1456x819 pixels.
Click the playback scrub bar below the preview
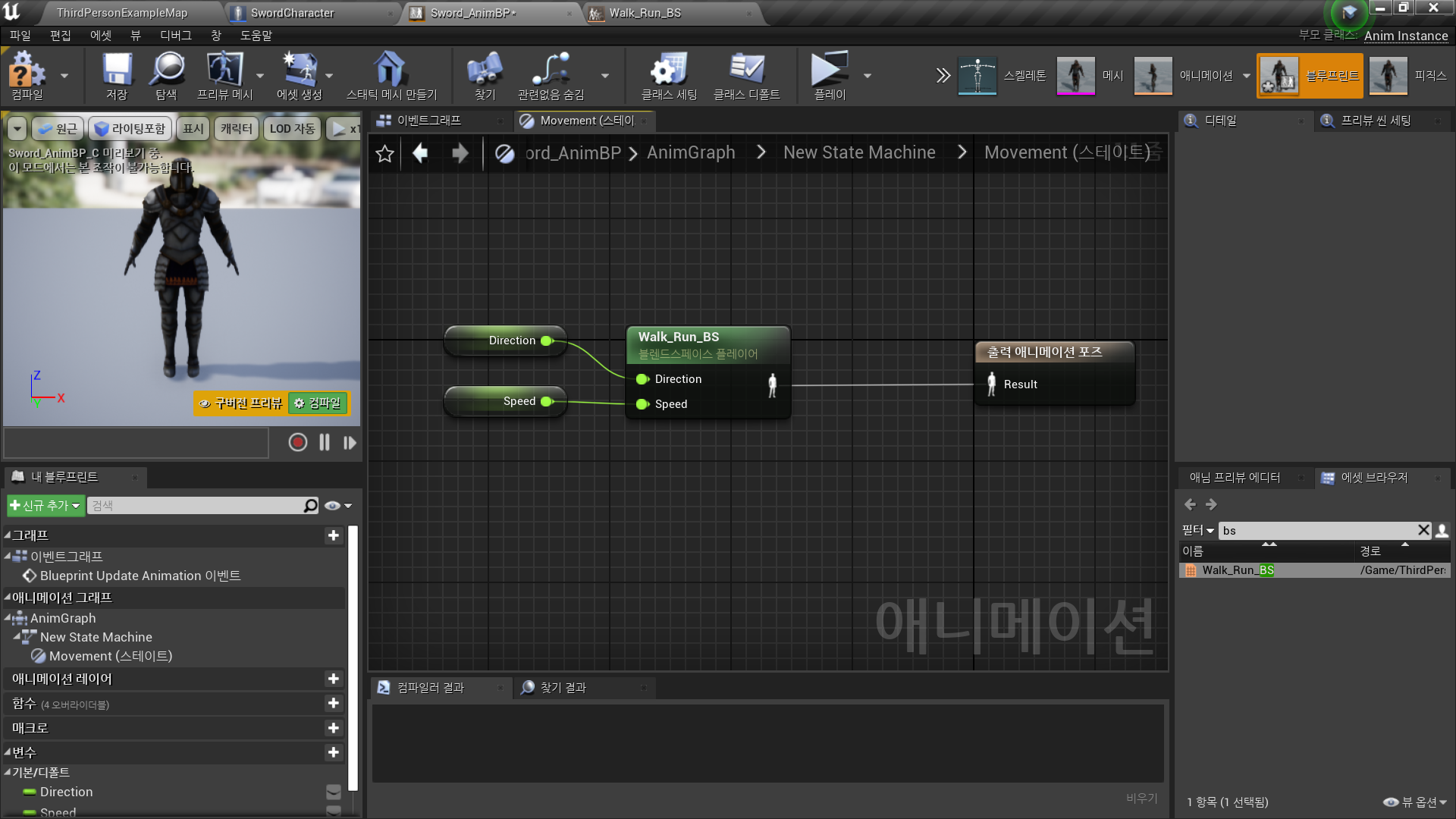click(x=136, y=442)
